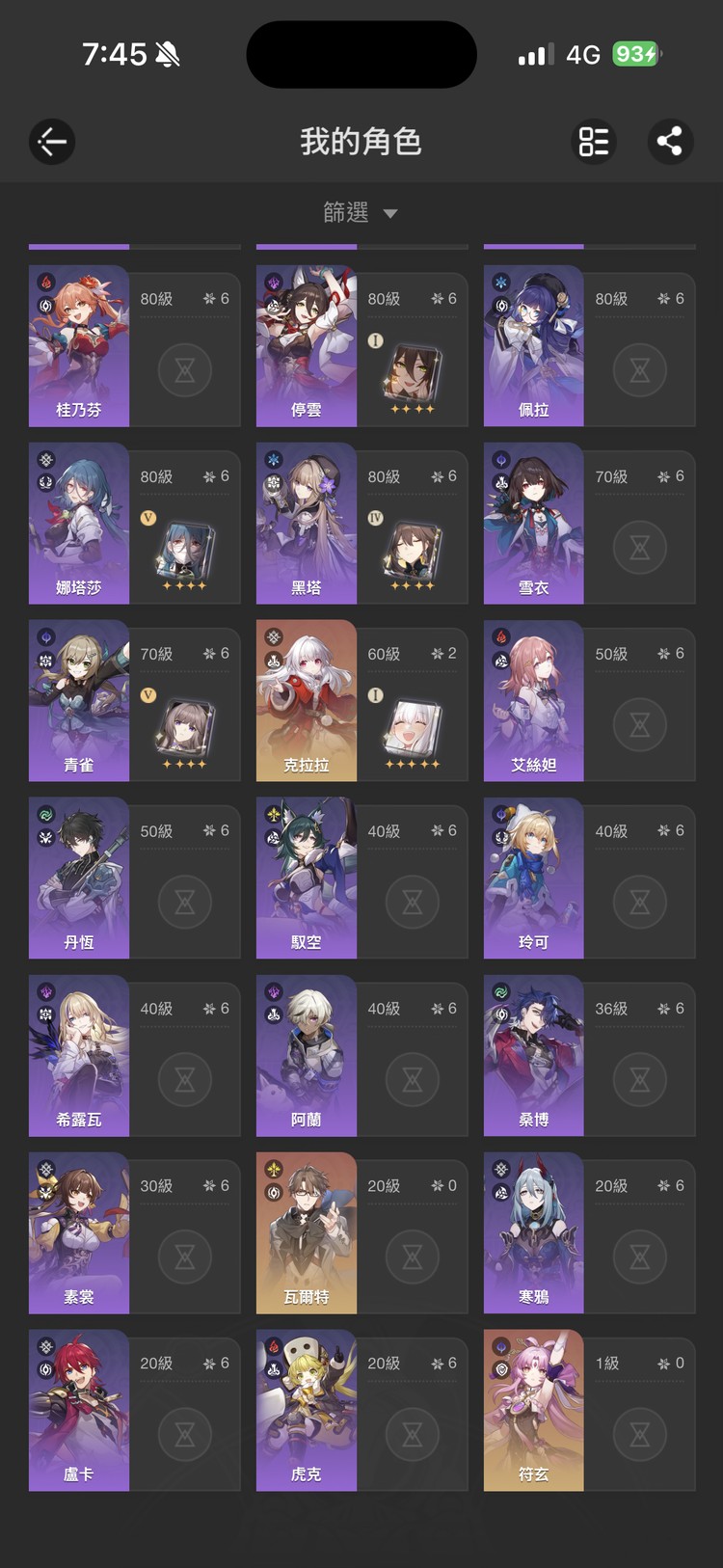Select the 雪衣 character card

(589, 524)
